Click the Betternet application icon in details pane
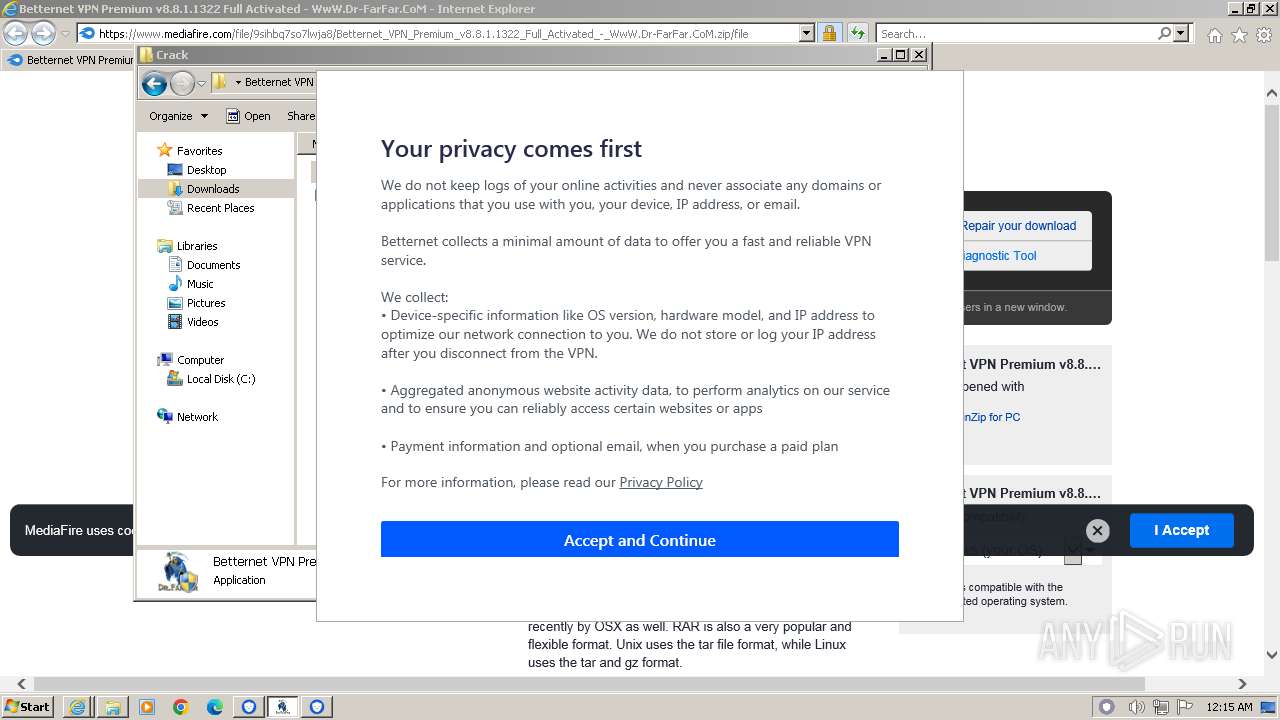This screenshot has height=720, width=1280. coord(178,572)
